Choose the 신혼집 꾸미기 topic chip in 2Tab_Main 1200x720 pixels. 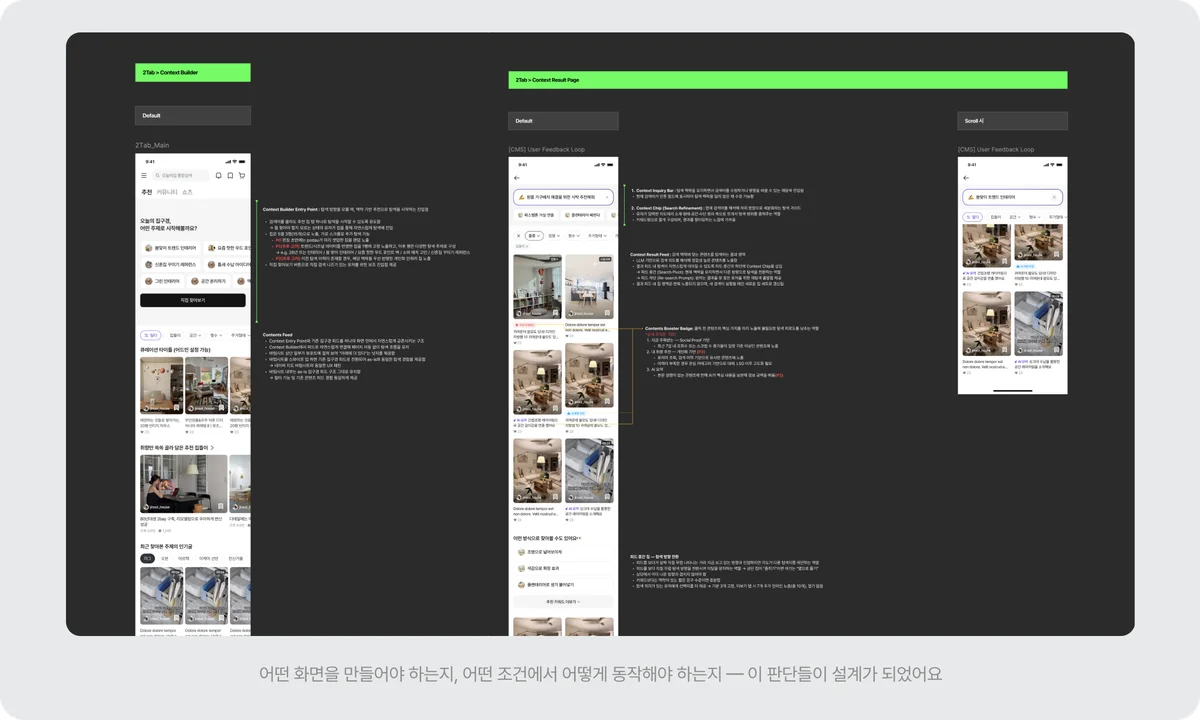(171, 264)
